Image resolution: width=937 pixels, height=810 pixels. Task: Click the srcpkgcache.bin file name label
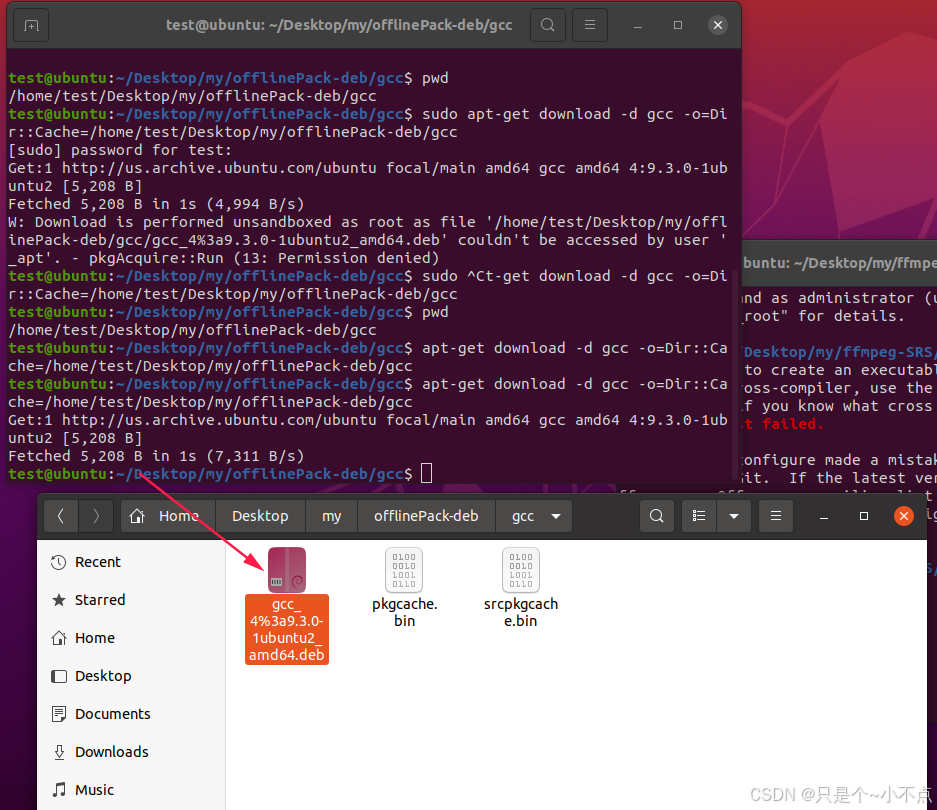520,612
